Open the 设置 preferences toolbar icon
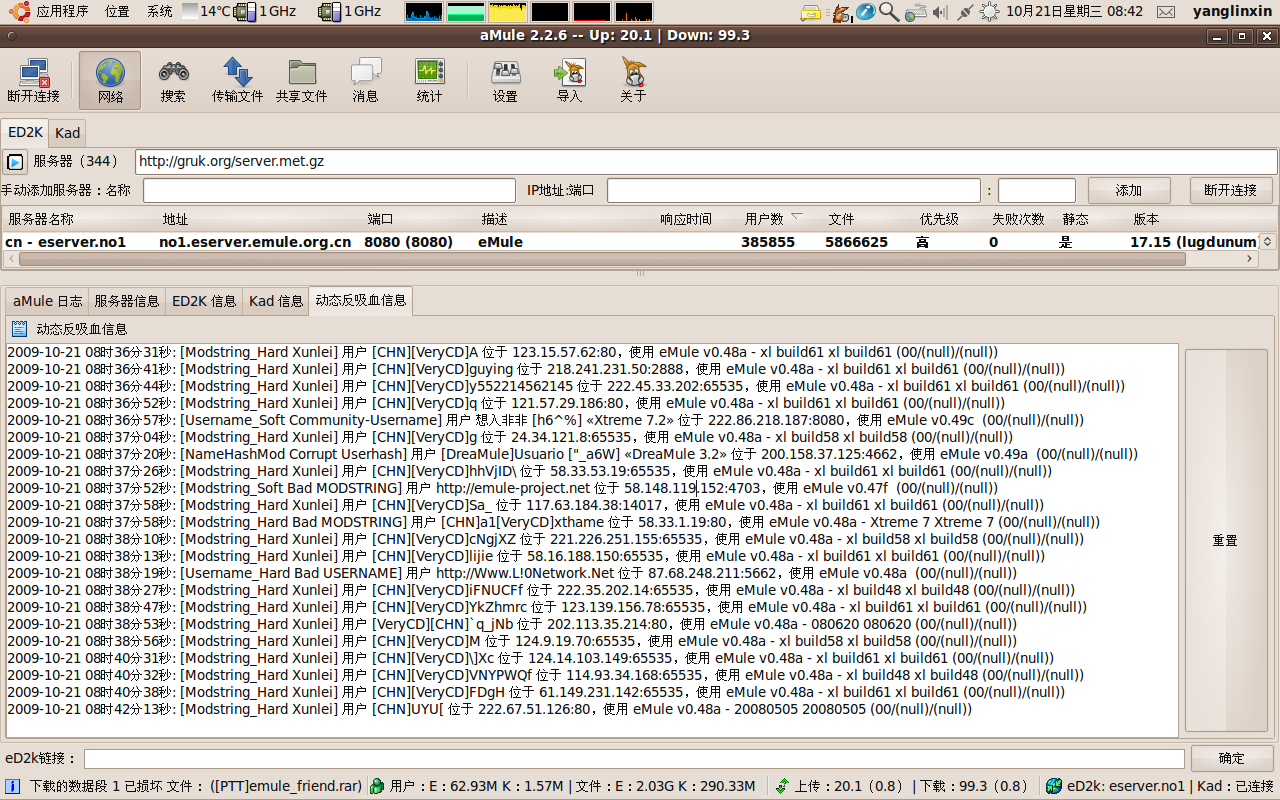This screenshot has width=1280, height=800. point(505,80)
